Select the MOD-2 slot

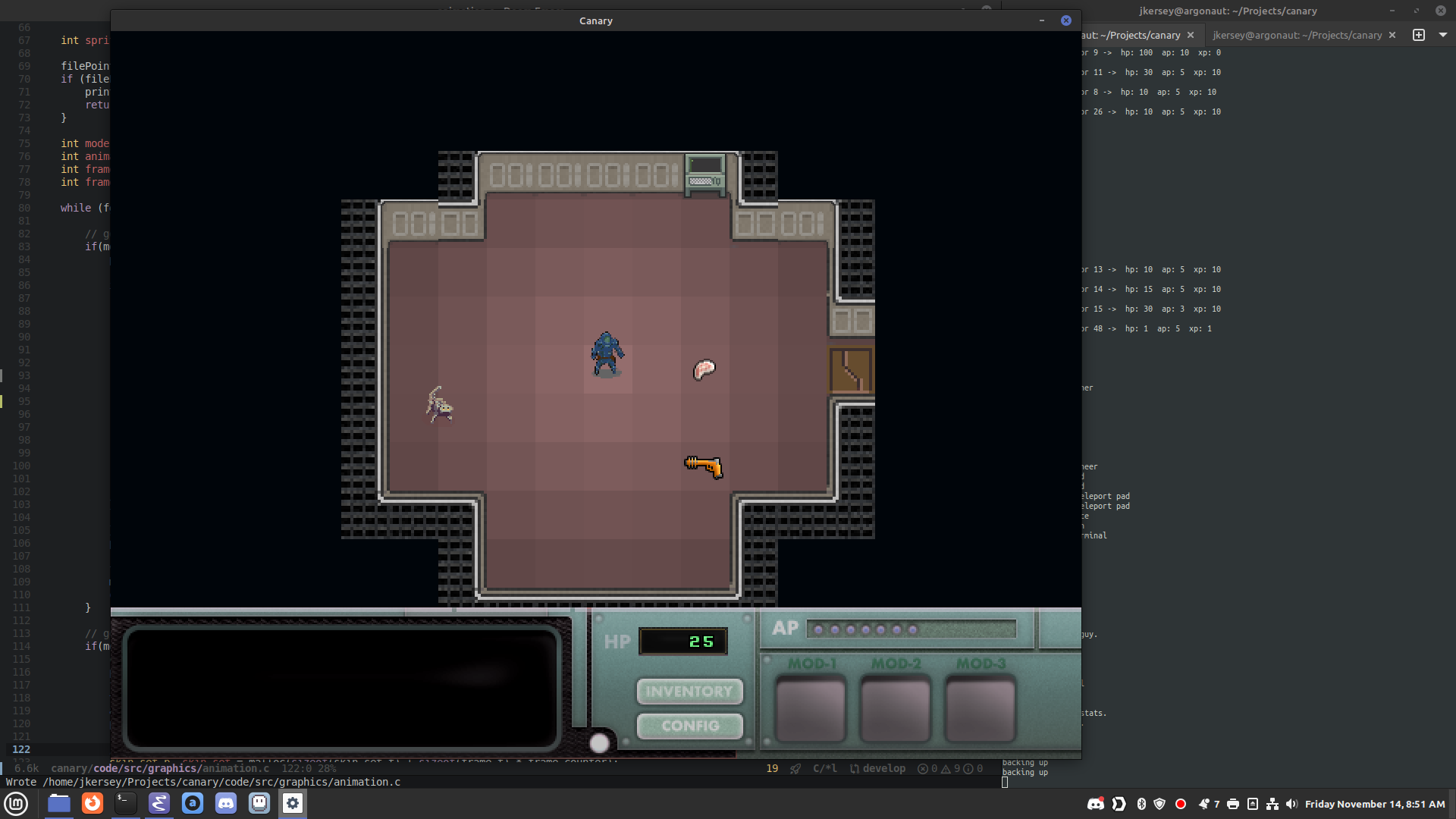click(896, 710)
